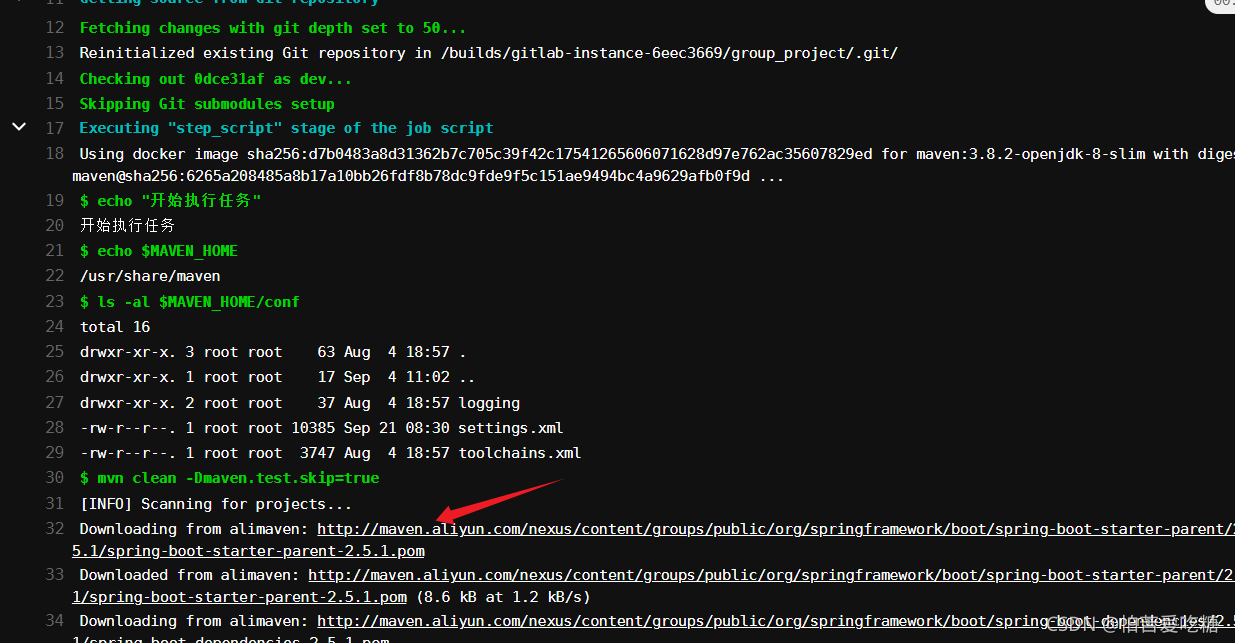Select "[INFO] Scanning for projects..." line
Image resolution: width=1235 pixels, height=643 pixels.
[216, 504]
